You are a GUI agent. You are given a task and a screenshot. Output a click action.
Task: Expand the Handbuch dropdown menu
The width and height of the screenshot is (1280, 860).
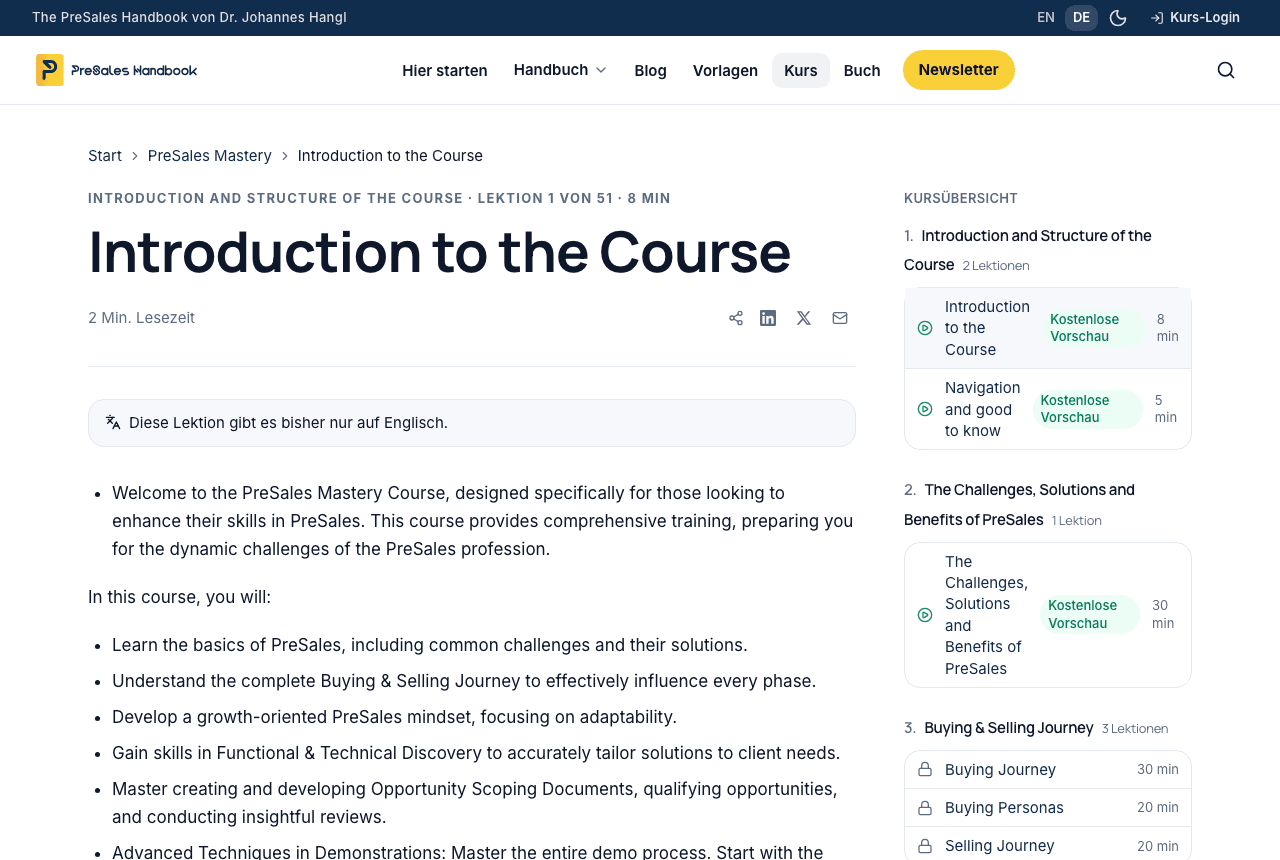pyautogui.click(x=560, y=70)
